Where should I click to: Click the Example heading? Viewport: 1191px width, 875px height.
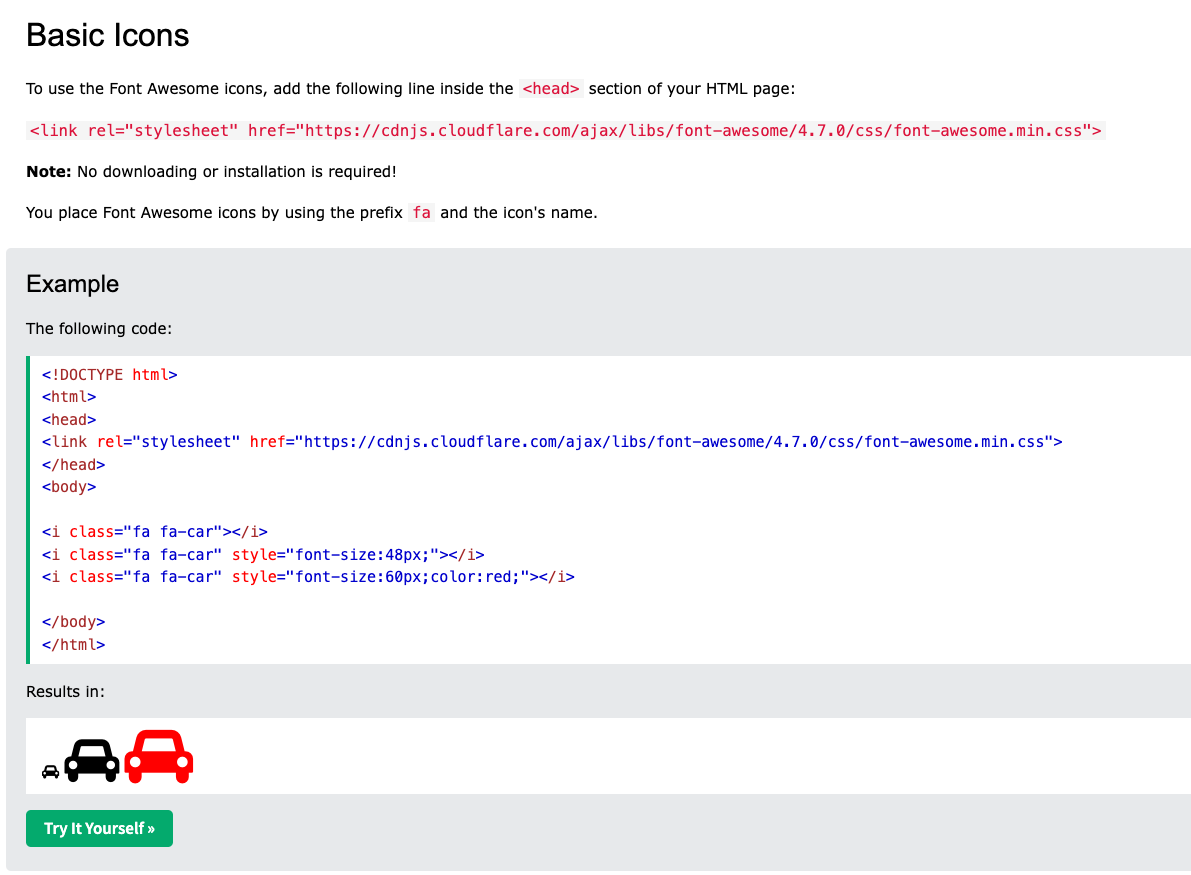click(72, 284)
